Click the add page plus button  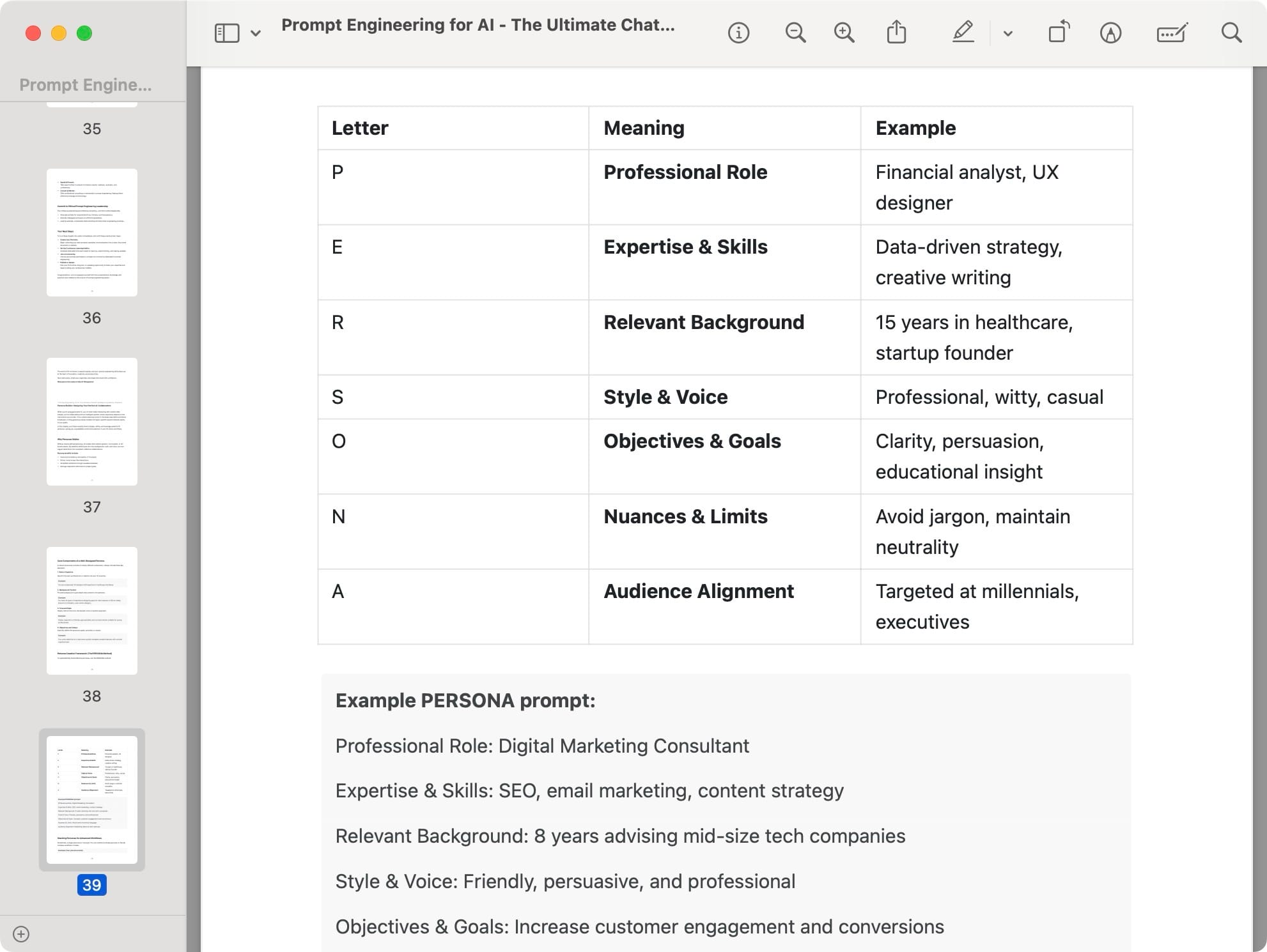click(x=21, y=934)
